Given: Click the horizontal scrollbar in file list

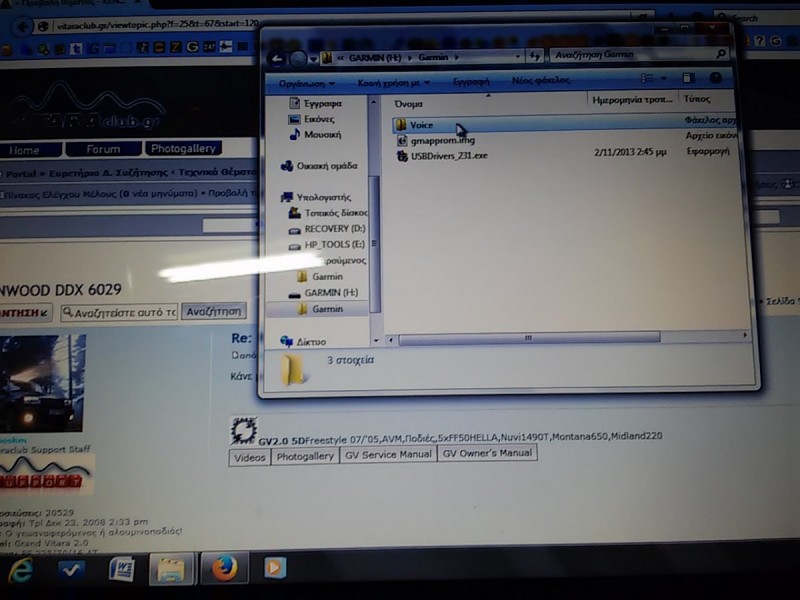Looking at the screenshot, I should coord(529,338).
